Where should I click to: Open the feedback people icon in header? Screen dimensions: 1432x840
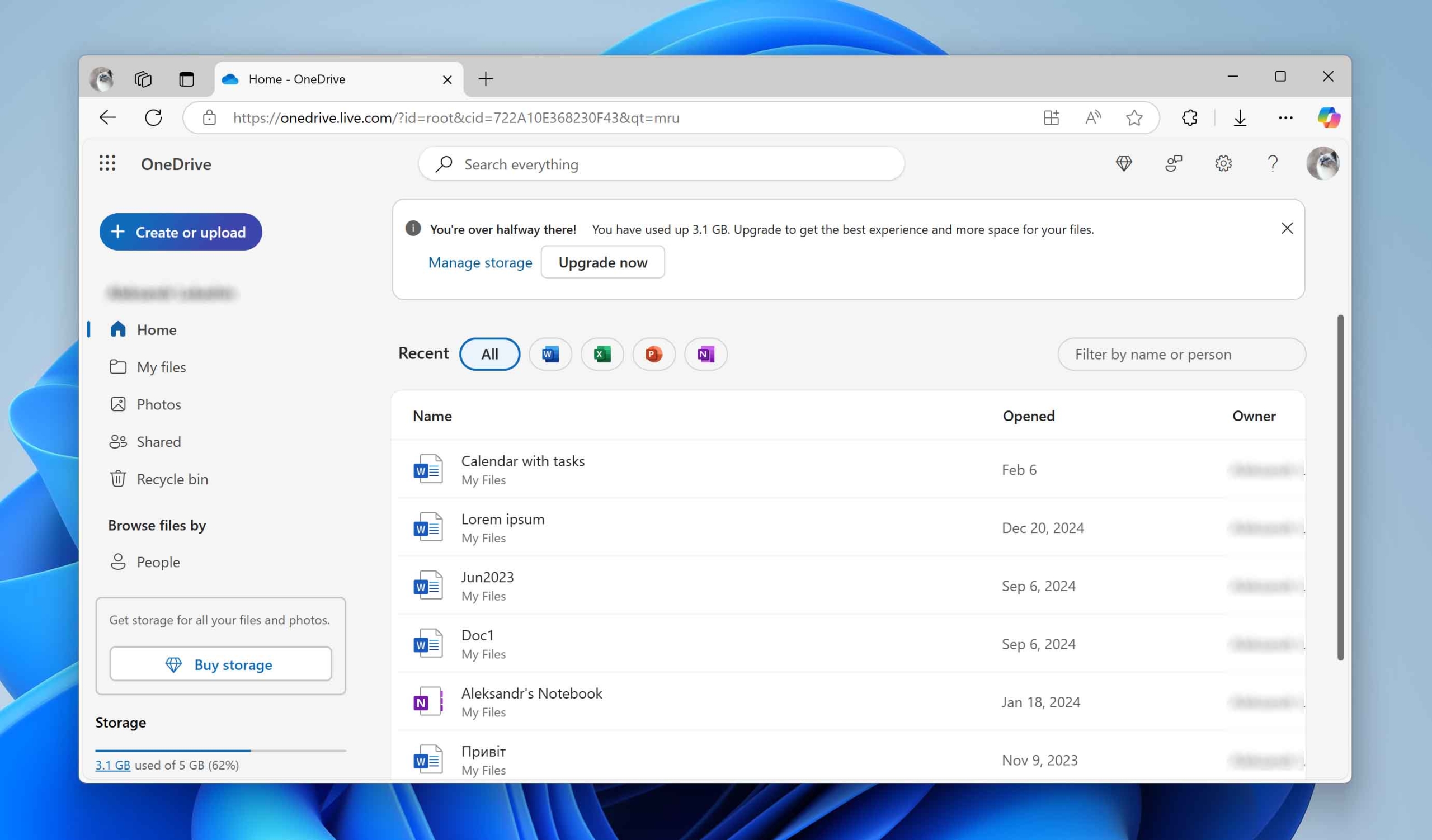pyautogui.click(x=1174, y=163)
